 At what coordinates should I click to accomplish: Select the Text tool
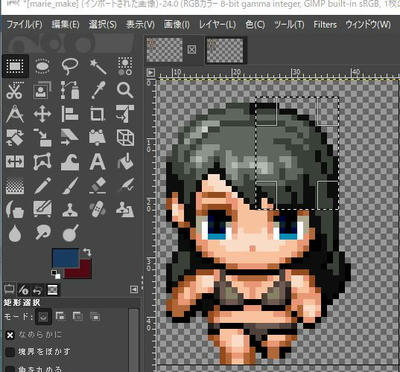[x=98, y=162]
